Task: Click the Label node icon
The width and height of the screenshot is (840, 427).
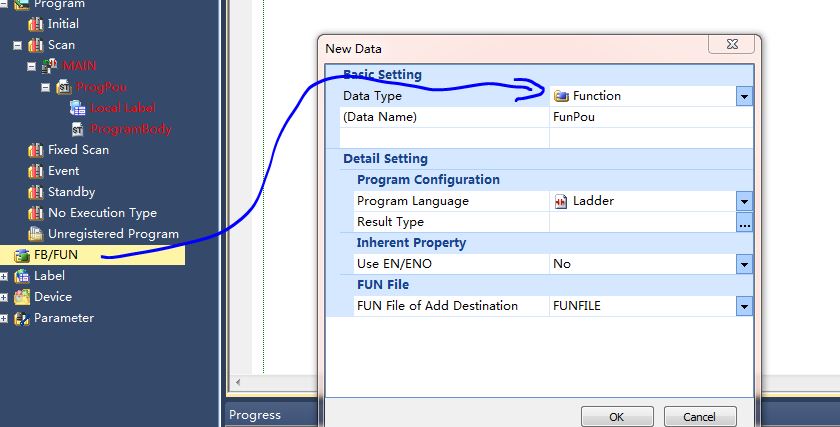Action: point(22,276)
